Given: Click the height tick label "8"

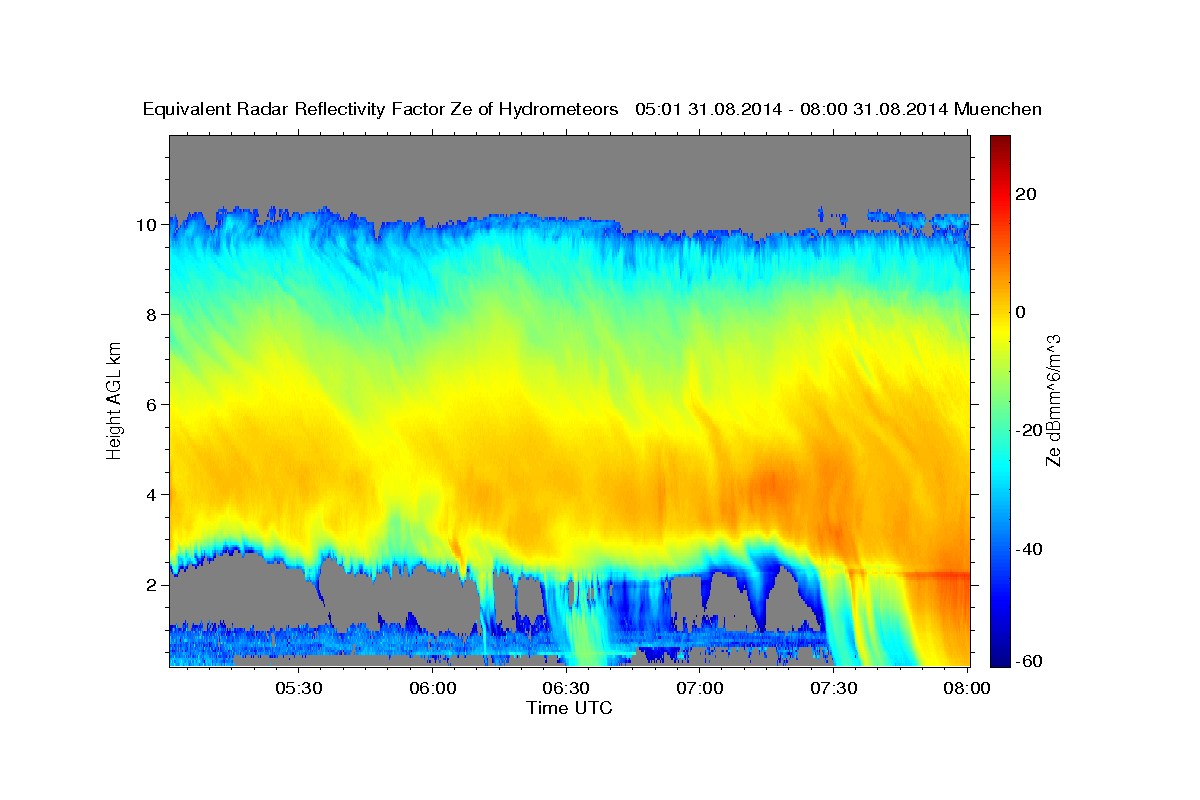Looking at the screenshot, I should click(154, 314).
